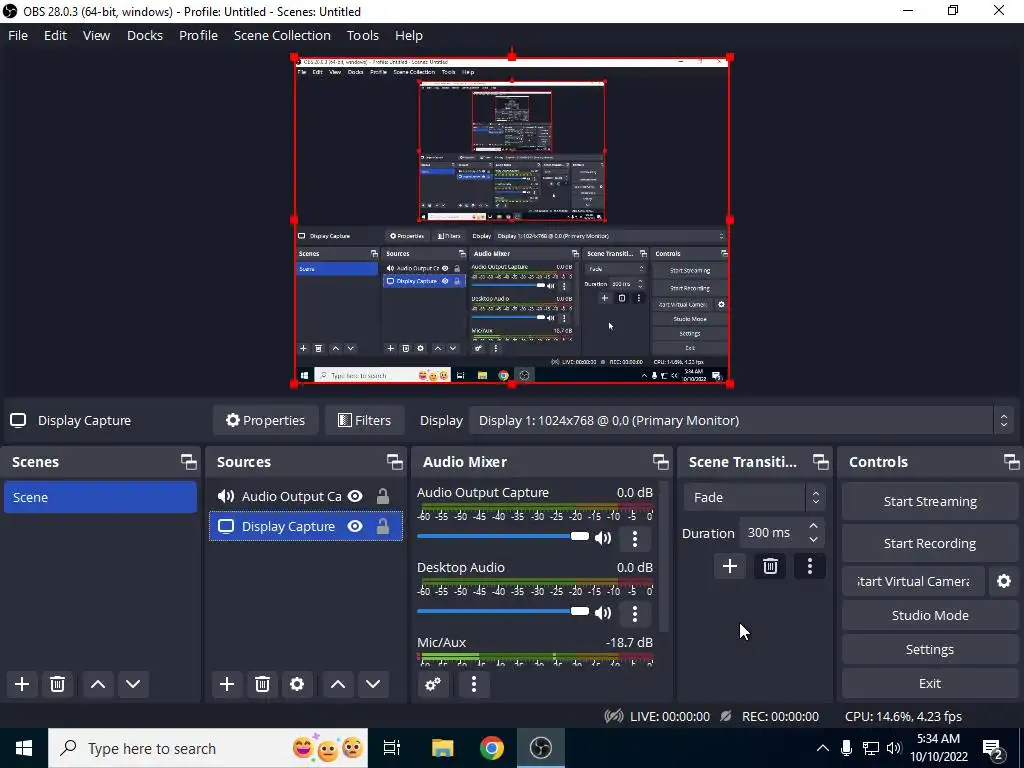Adjust the Audio Output Capture volume slider
Viewport: 1024px width, 768px height.
pos(503,536)
